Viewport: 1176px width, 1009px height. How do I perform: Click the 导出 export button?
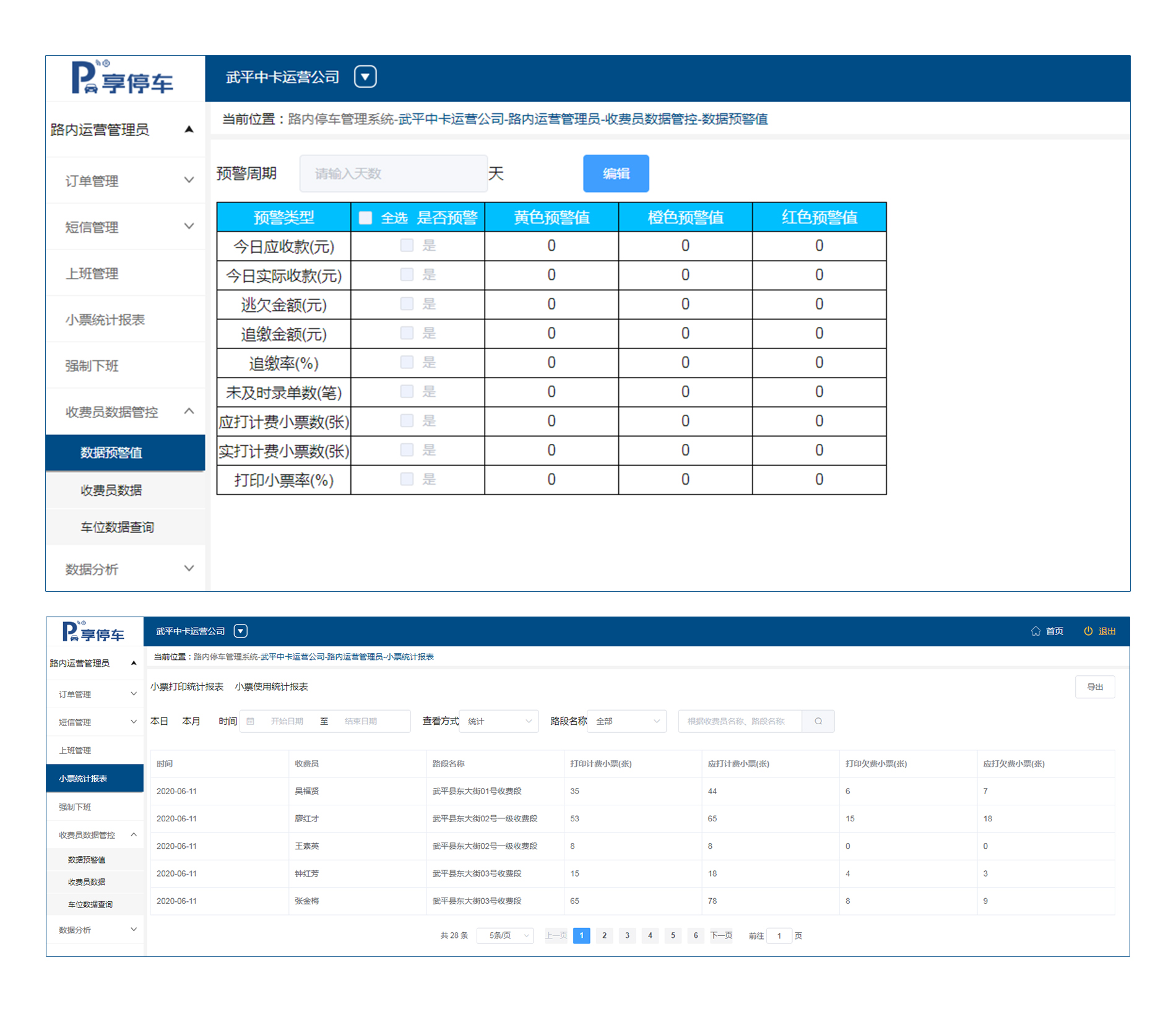(x=1094, y=686)
